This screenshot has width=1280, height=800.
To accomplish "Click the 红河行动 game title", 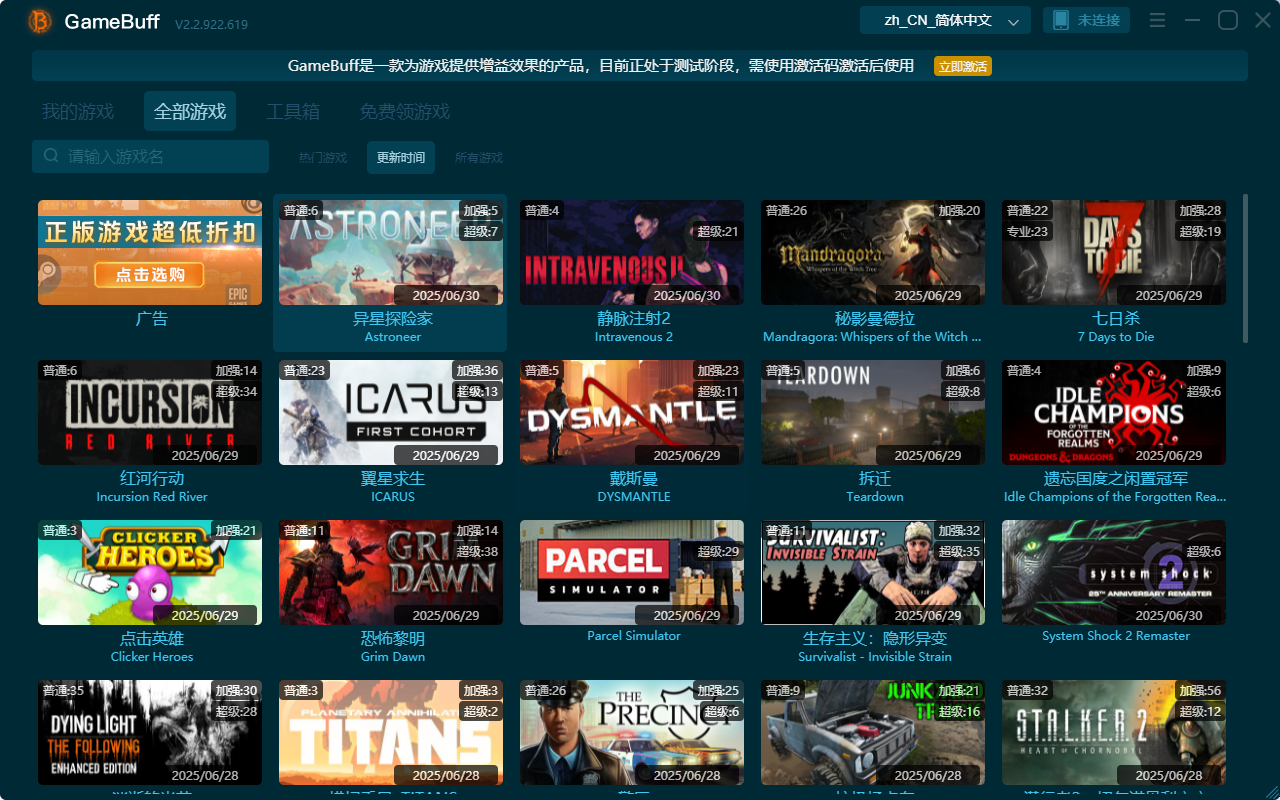I will tap(152, 479).
